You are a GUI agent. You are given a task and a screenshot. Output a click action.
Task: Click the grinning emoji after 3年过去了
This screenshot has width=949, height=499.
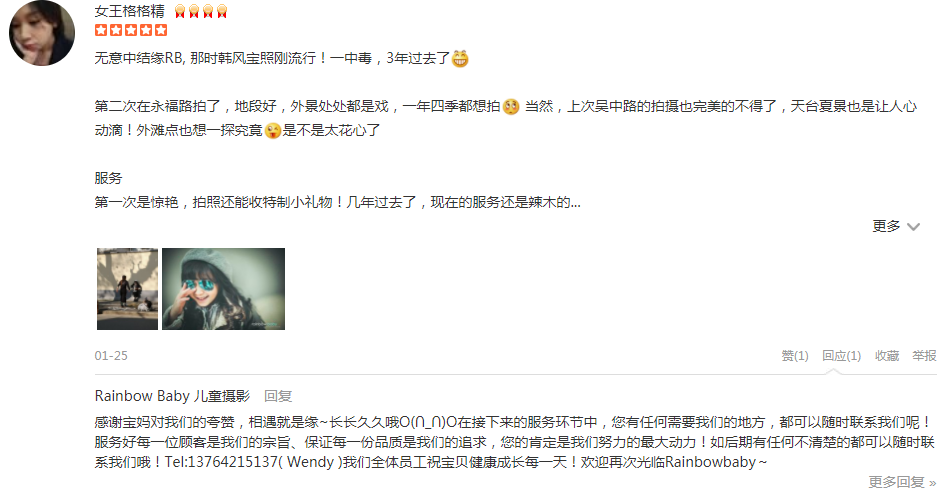460,59
